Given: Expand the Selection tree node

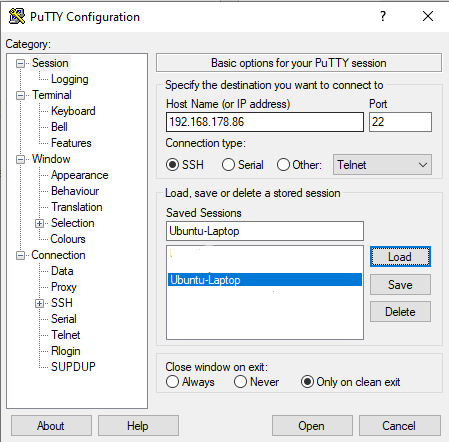Looking at the screenshot, I should point(39,223).
